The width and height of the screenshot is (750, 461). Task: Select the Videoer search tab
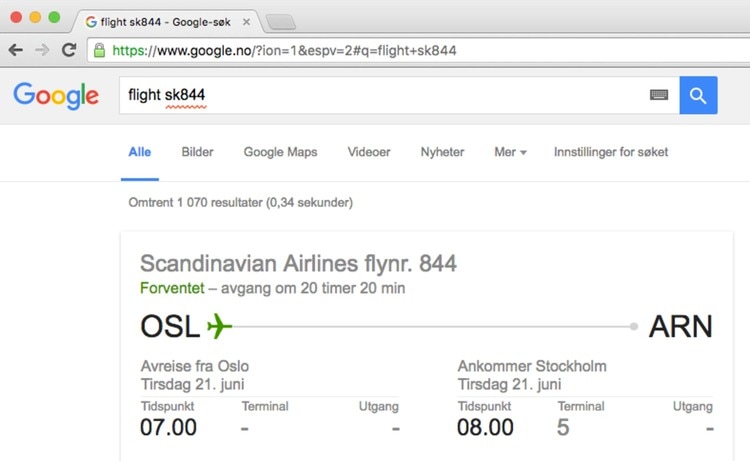[x=368, y=152]
